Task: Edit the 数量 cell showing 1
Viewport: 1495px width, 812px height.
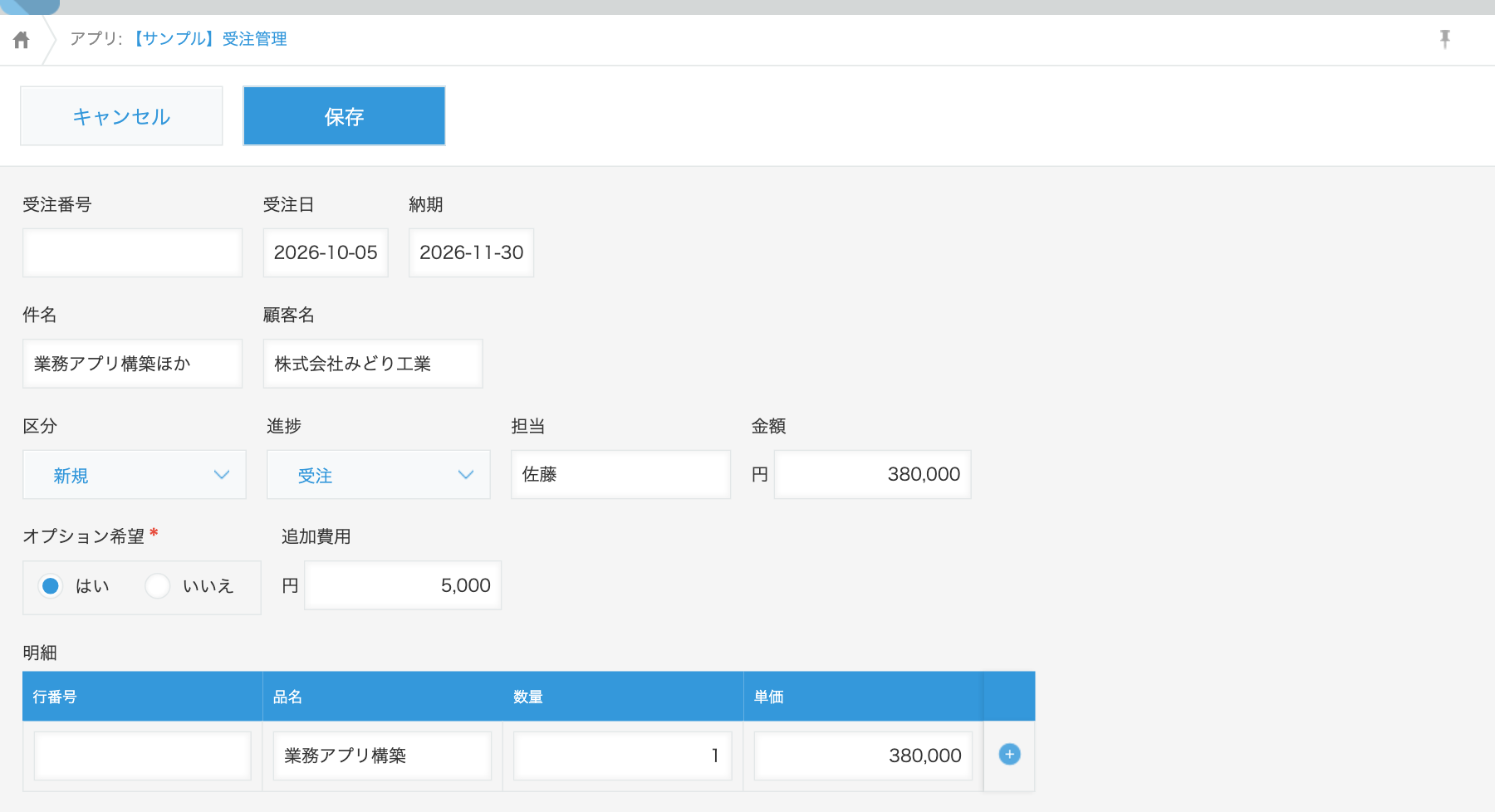Action: coord(623,756)
